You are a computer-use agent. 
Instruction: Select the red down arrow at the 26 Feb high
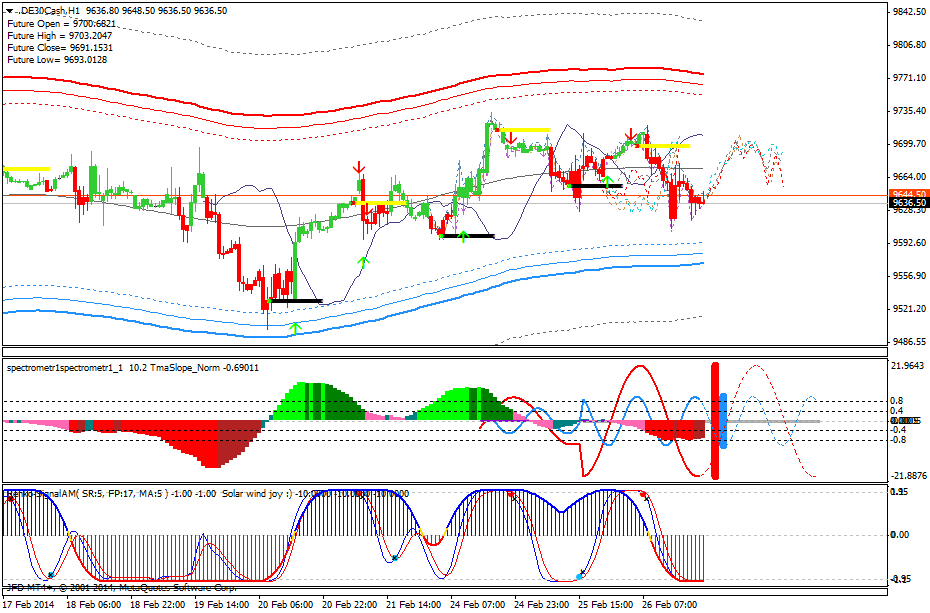pyautogui.click(x=632, y=135)
